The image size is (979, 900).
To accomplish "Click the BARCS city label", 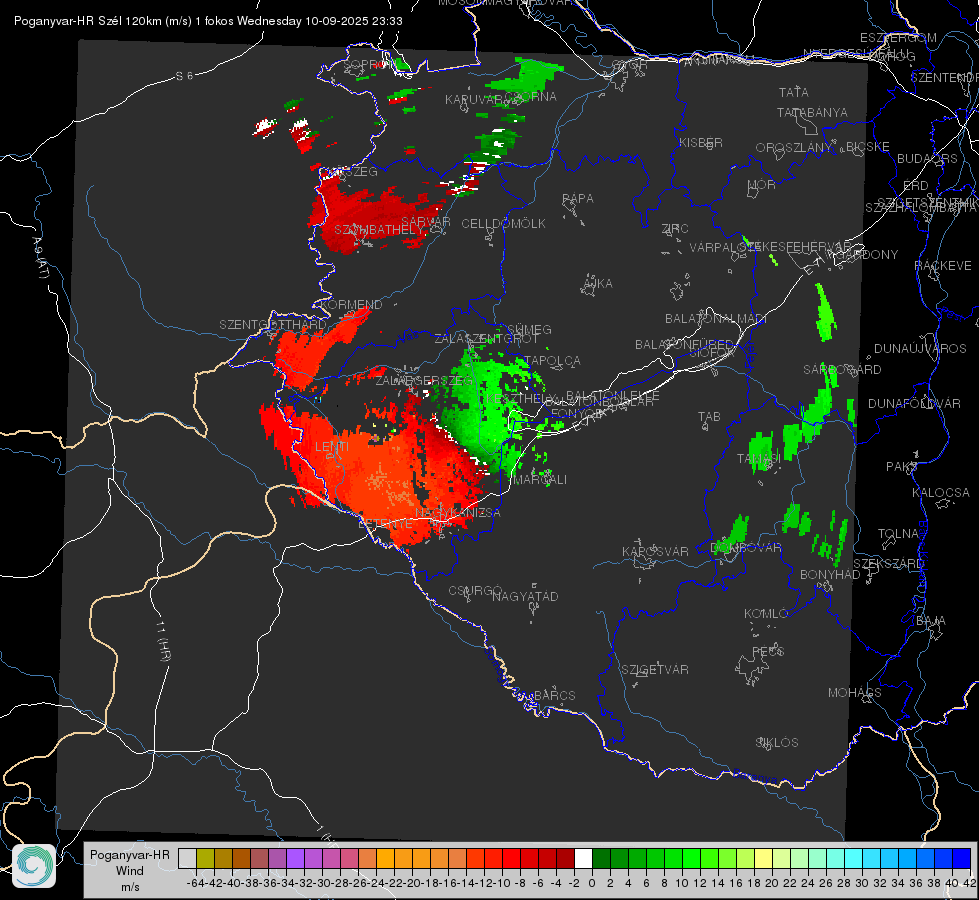I will [554, 695].
